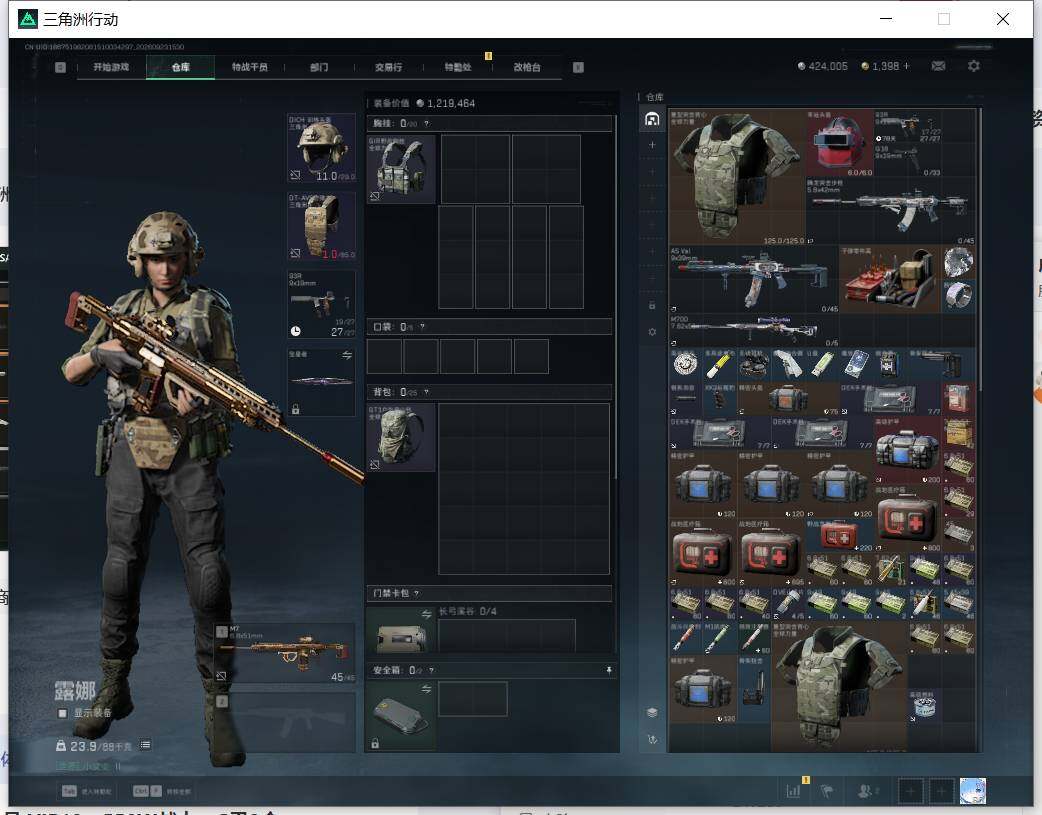Open the mail envelope icon
The height and width of the screenshot is (815, 1042).
938,66
